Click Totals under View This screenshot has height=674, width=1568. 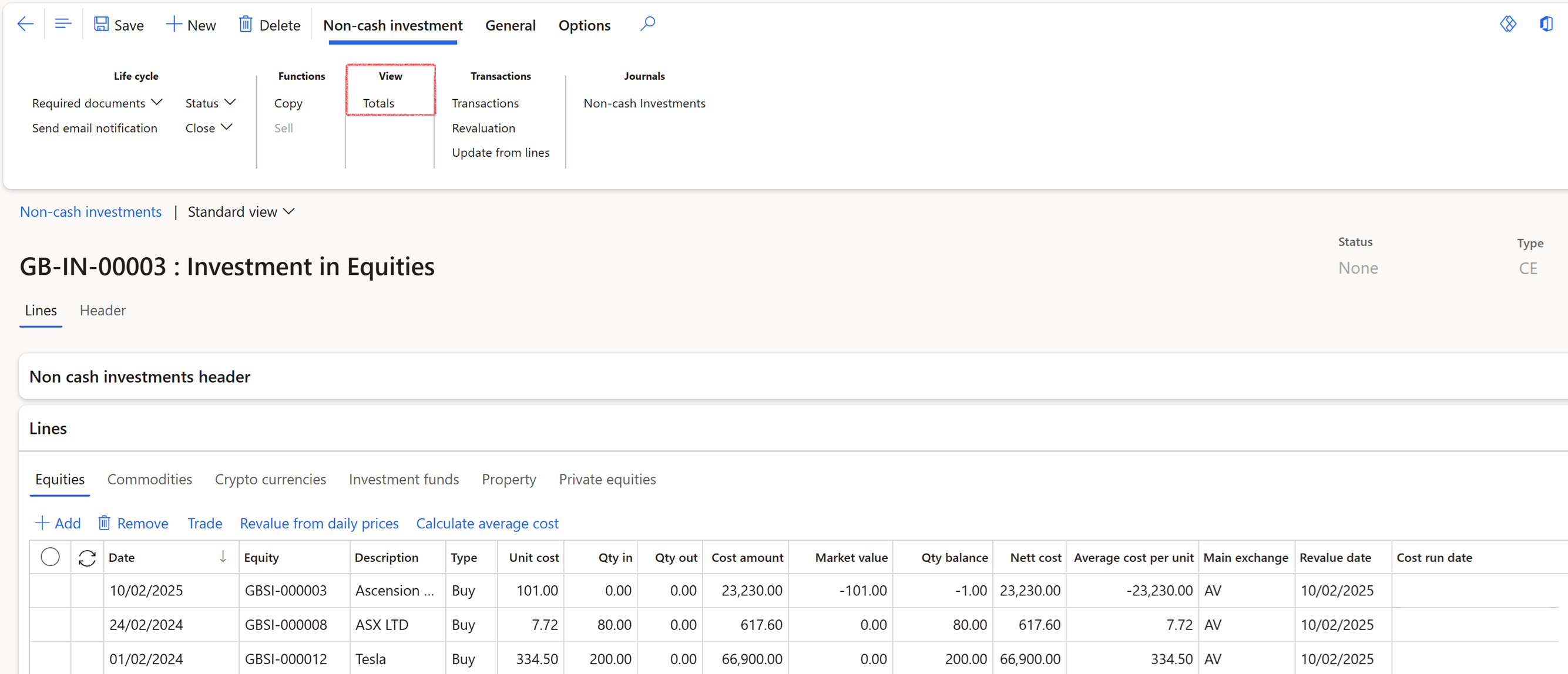[x=378, y=103]
